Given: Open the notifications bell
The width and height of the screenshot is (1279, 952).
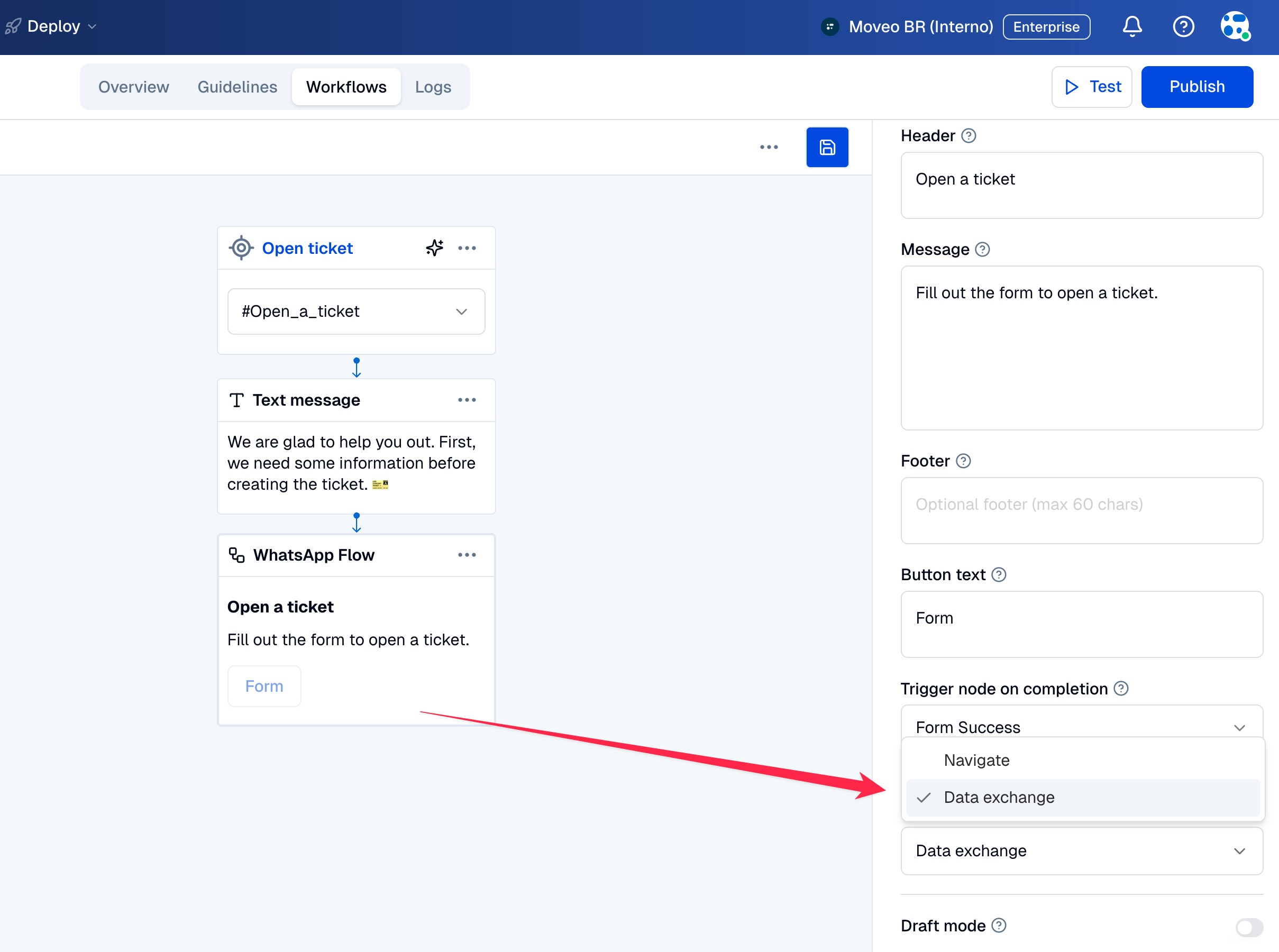Looking at the screenshot, I should click(x=1131, y=26).
